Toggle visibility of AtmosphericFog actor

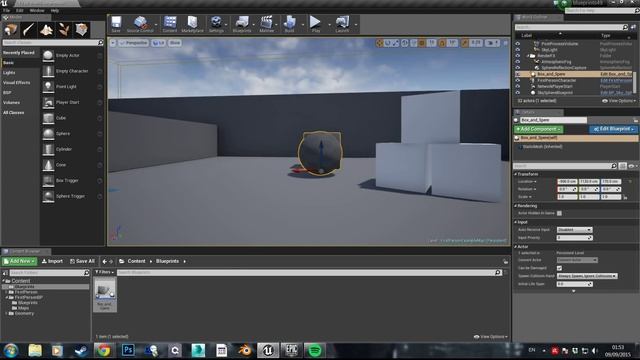[518, 62]
